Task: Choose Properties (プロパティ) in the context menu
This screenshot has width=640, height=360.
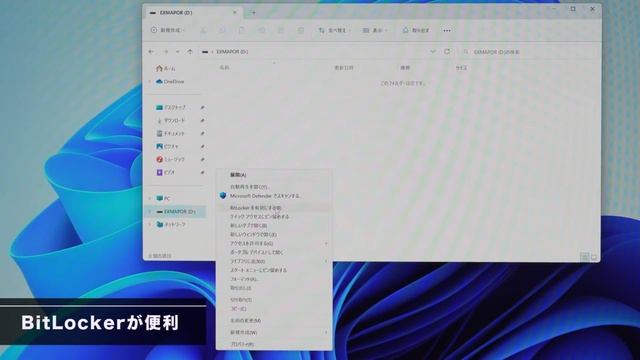Action: (x=274, y=344)
